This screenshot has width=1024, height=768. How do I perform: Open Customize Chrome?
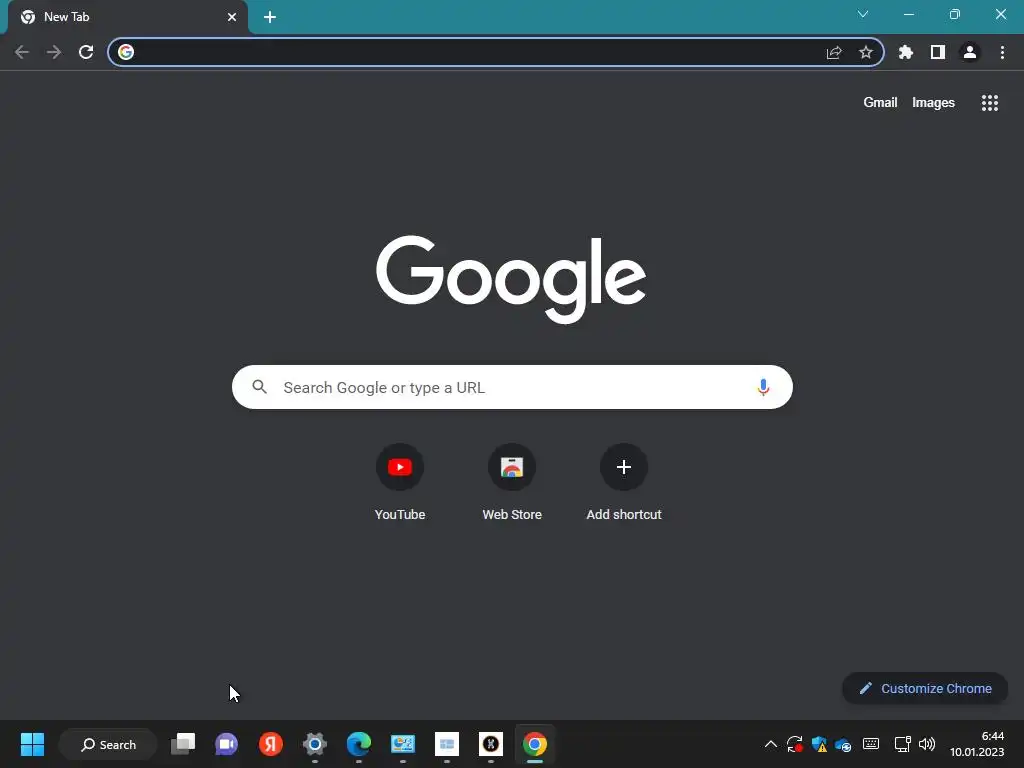925,688
